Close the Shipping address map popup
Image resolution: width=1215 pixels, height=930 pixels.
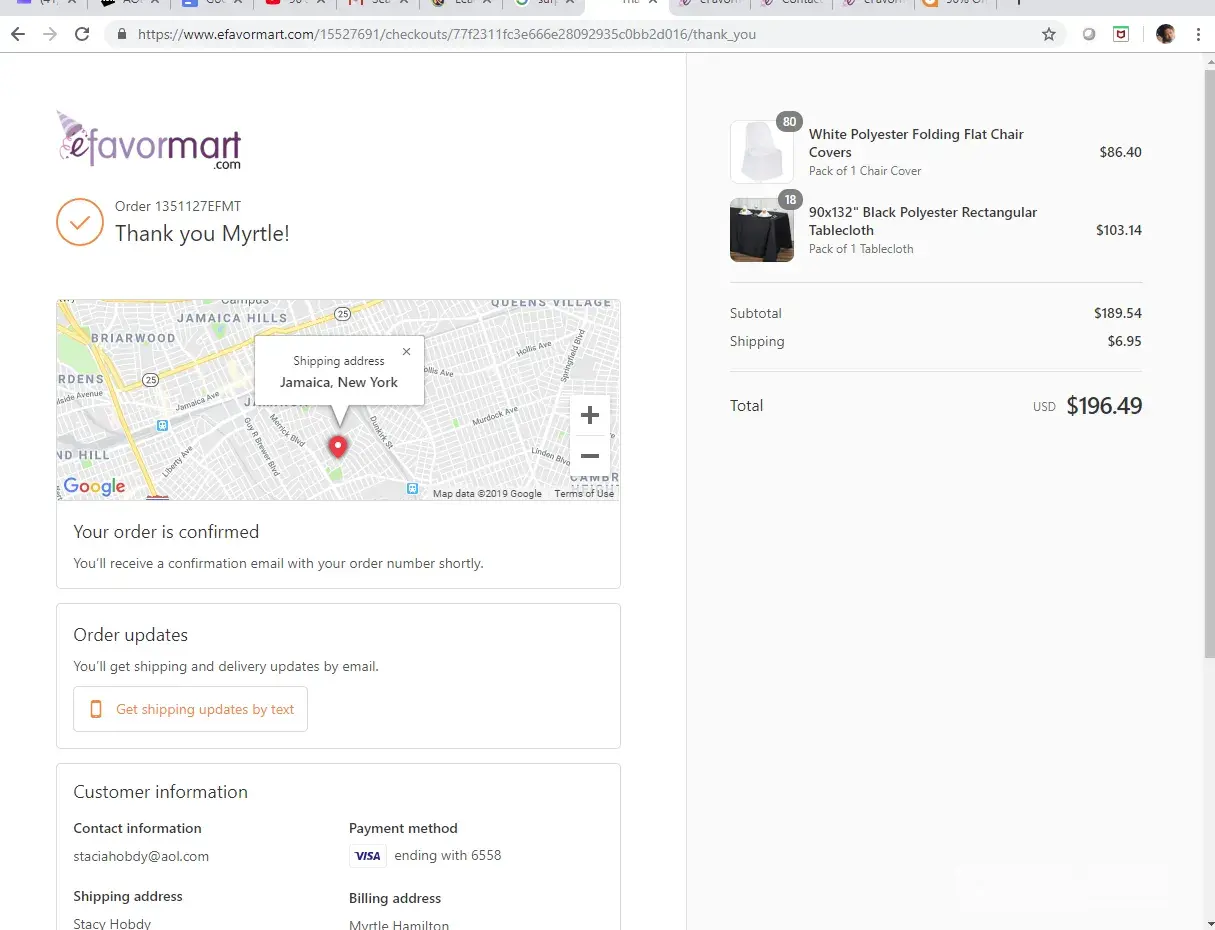pyautogui.click(x=406, y=351)
